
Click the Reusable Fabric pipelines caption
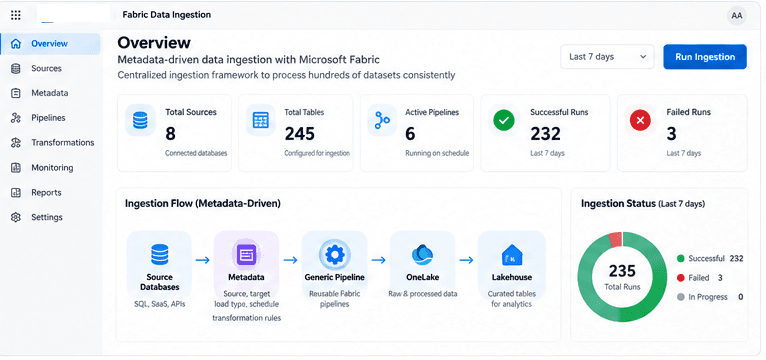[x=334, y=299]
